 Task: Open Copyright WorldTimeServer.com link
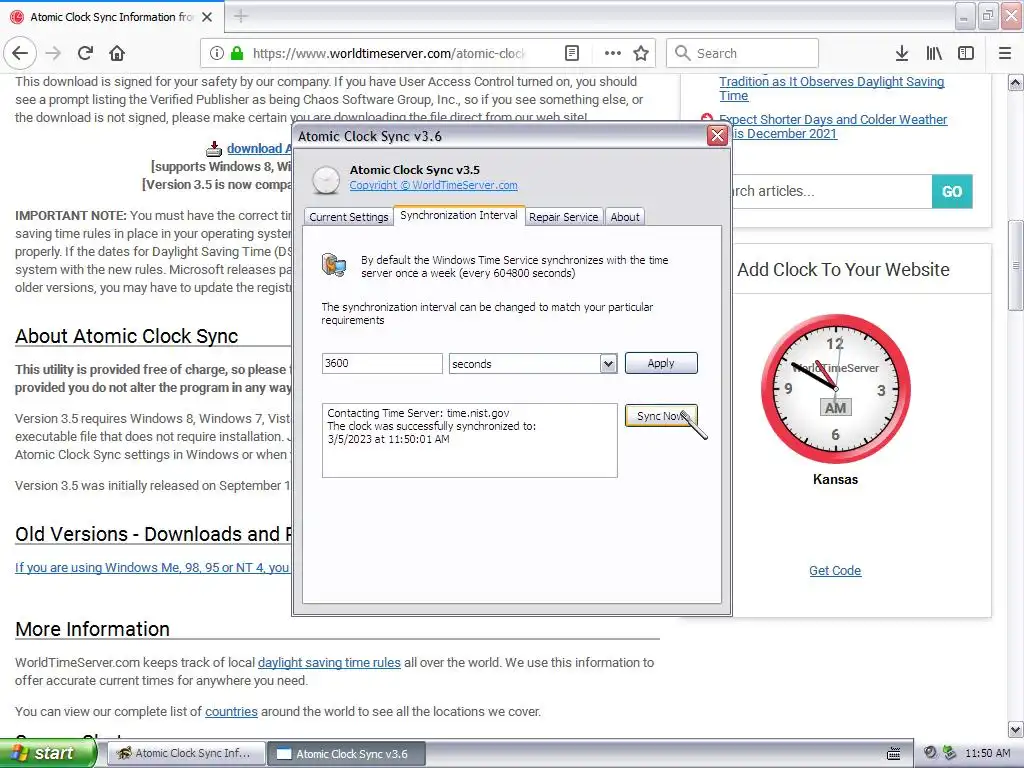pos(433,185)
